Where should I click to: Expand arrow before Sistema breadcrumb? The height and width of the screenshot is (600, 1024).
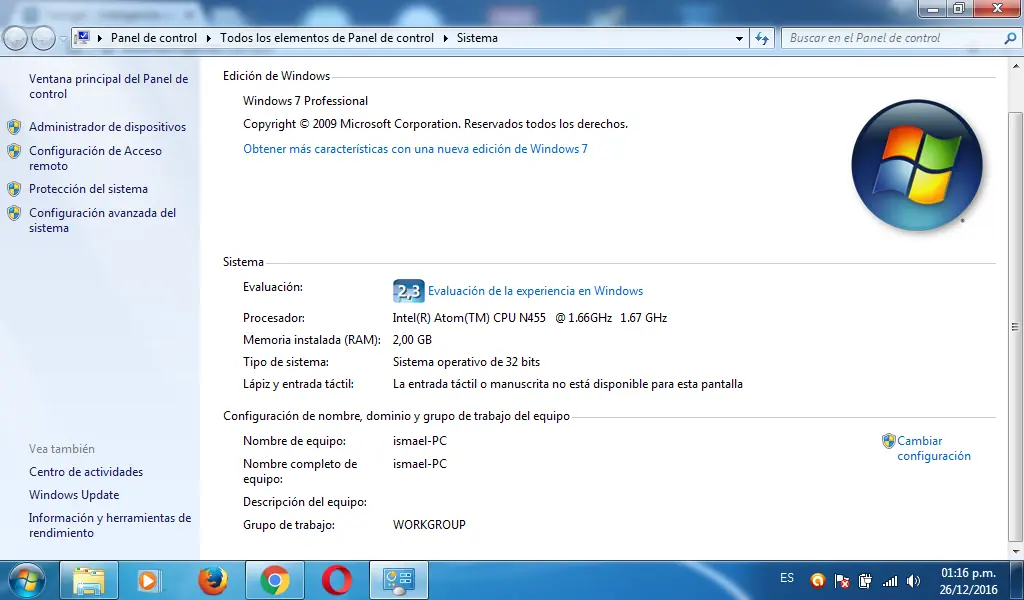tap(445, 39)
